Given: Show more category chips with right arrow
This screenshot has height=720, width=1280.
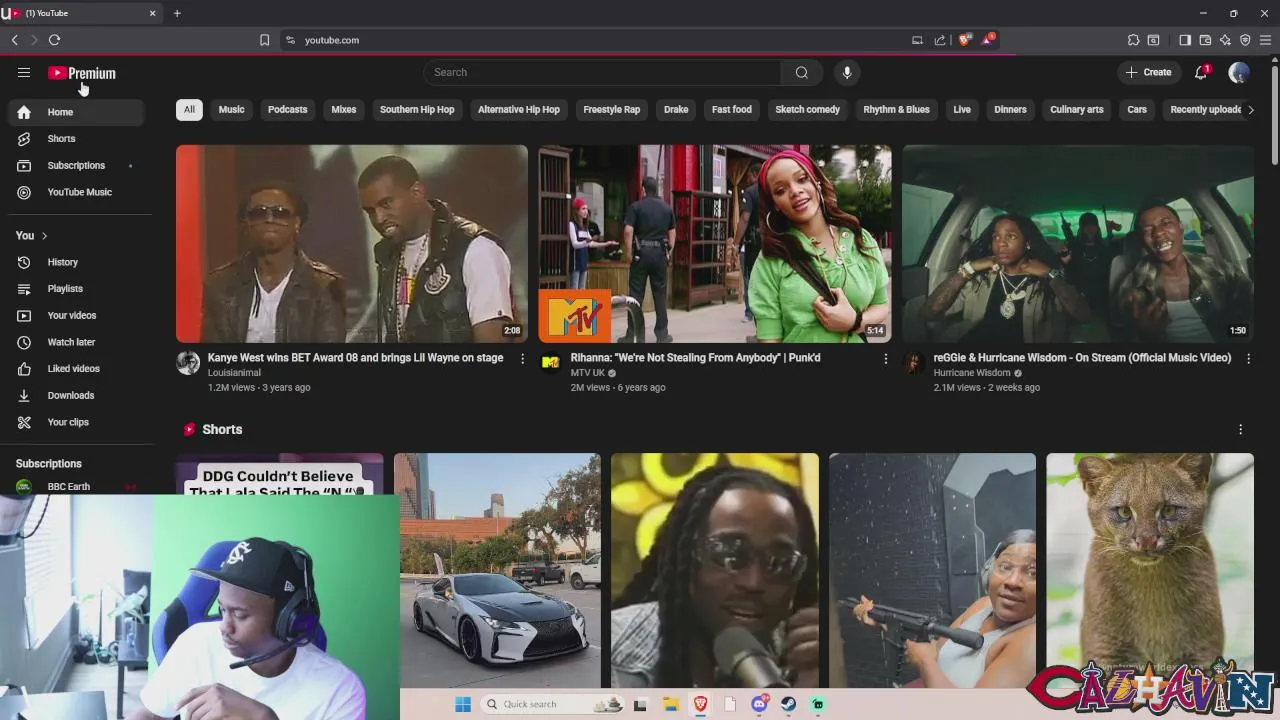Looking at the screenshot, I should point(1250,110).
